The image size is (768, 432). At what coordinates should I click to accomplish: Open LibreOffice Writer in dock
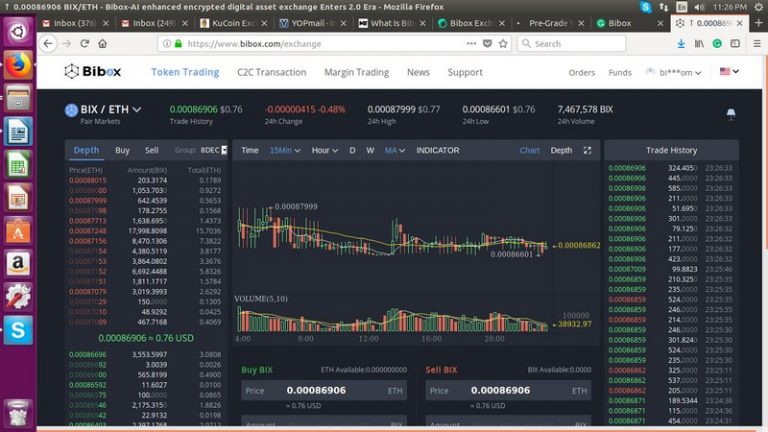point(18,131)
